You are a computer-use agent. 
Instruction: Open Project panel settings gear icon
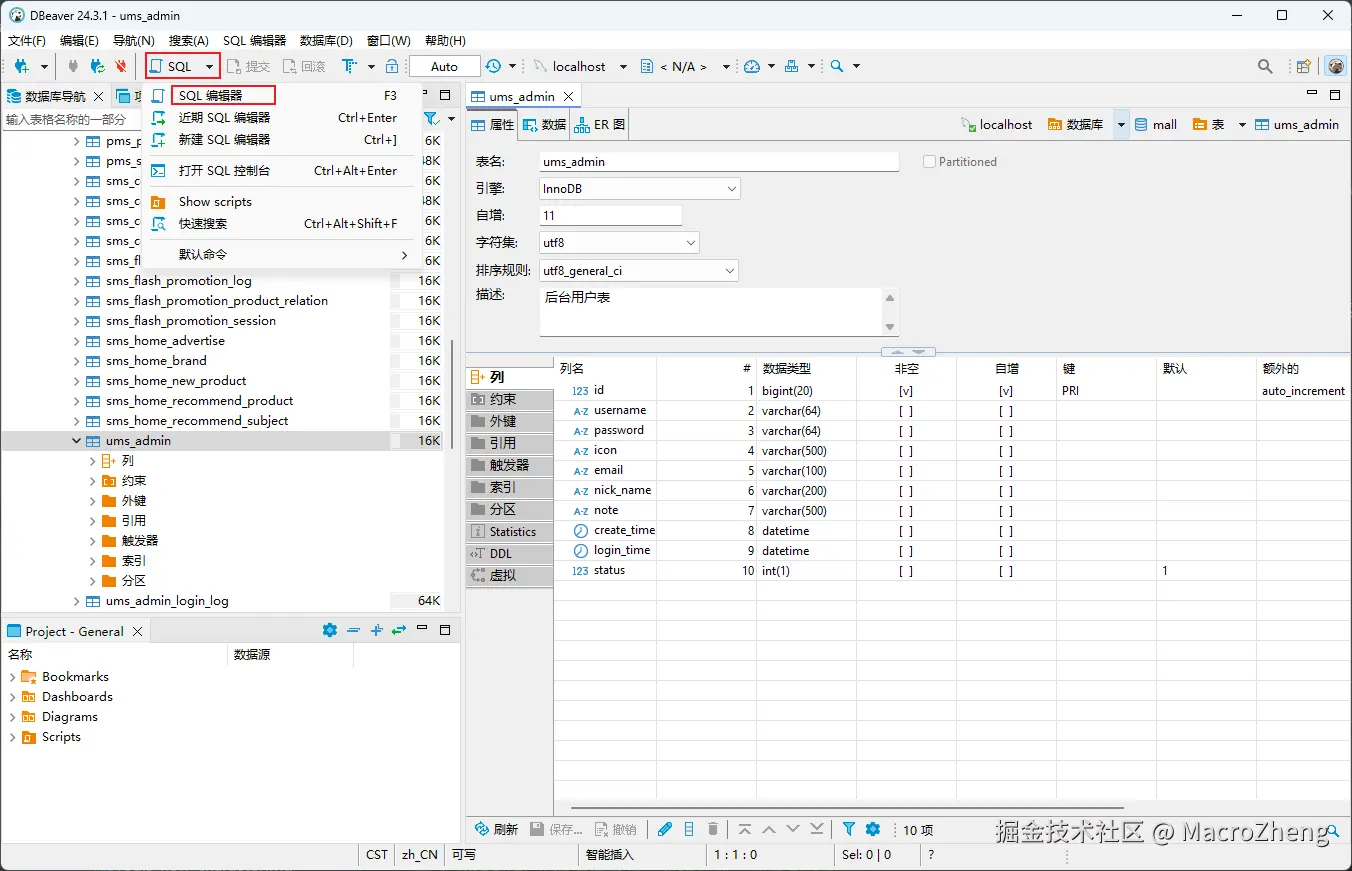[330, 630]
